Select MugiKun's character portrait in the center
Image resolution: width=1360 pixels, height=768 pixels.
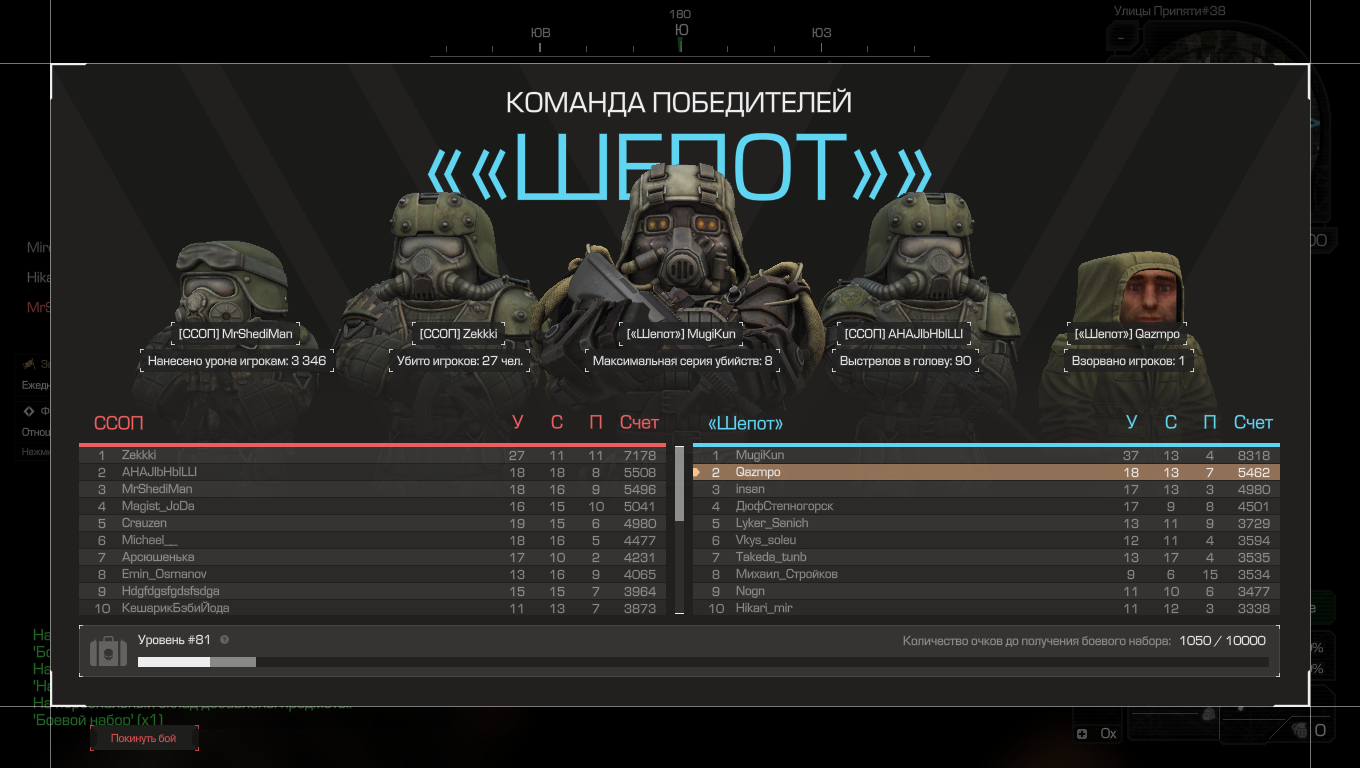(x=681, y=260)
